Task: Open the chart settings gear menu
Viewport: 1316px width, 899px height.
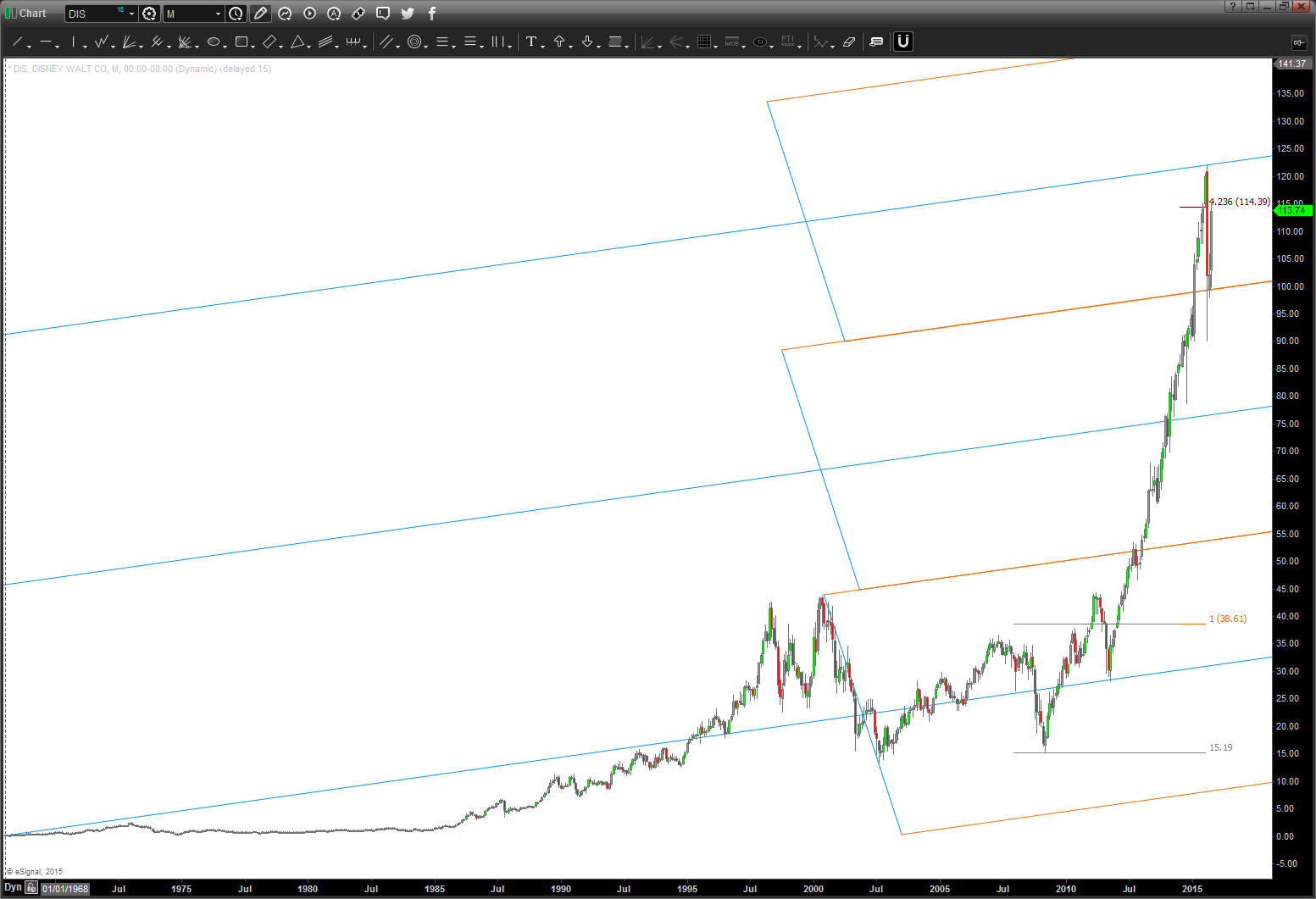Action: (x=150, y=14)
